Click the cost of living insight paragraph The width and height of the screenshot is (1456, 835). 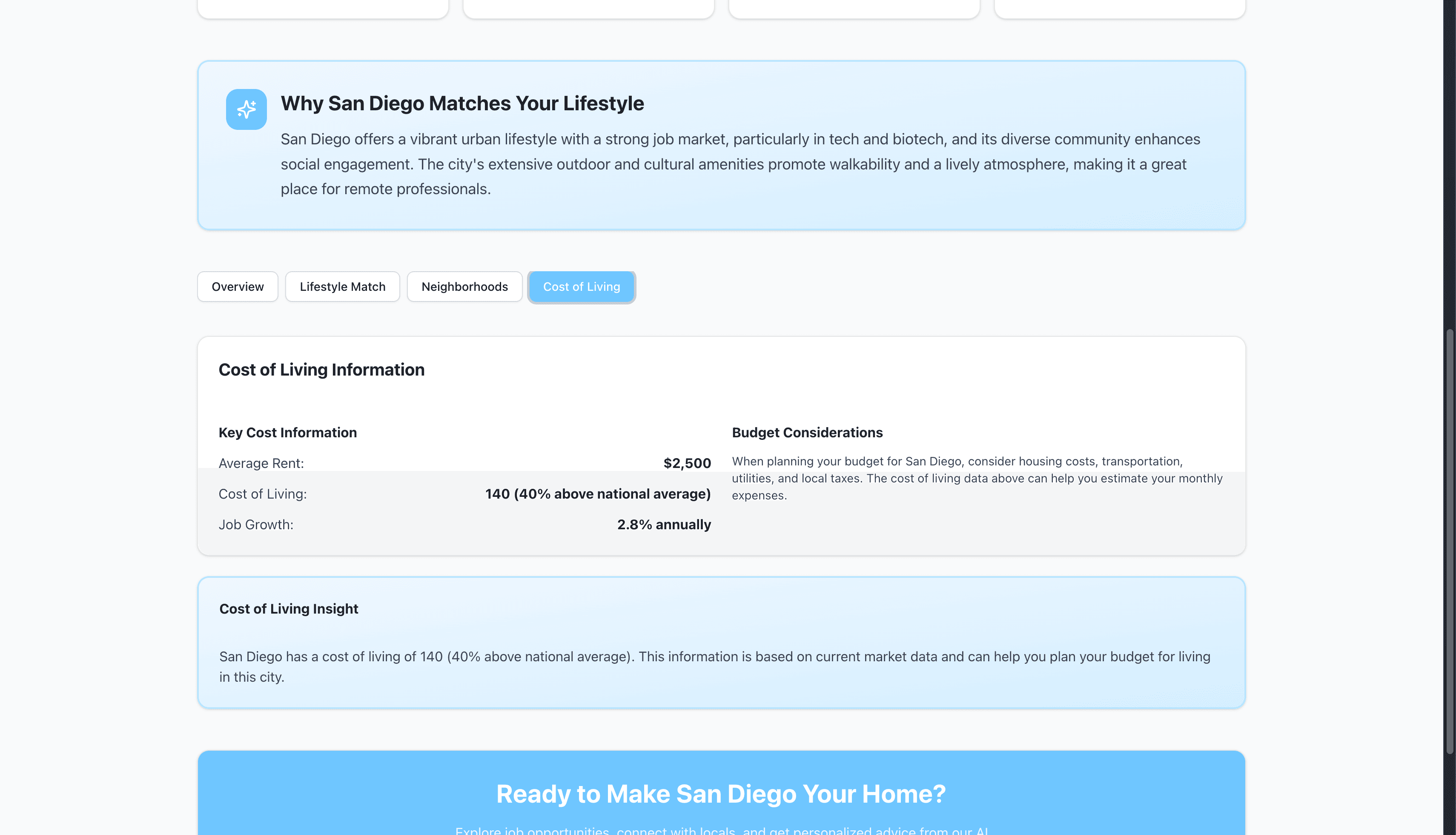tap(714, 666)
